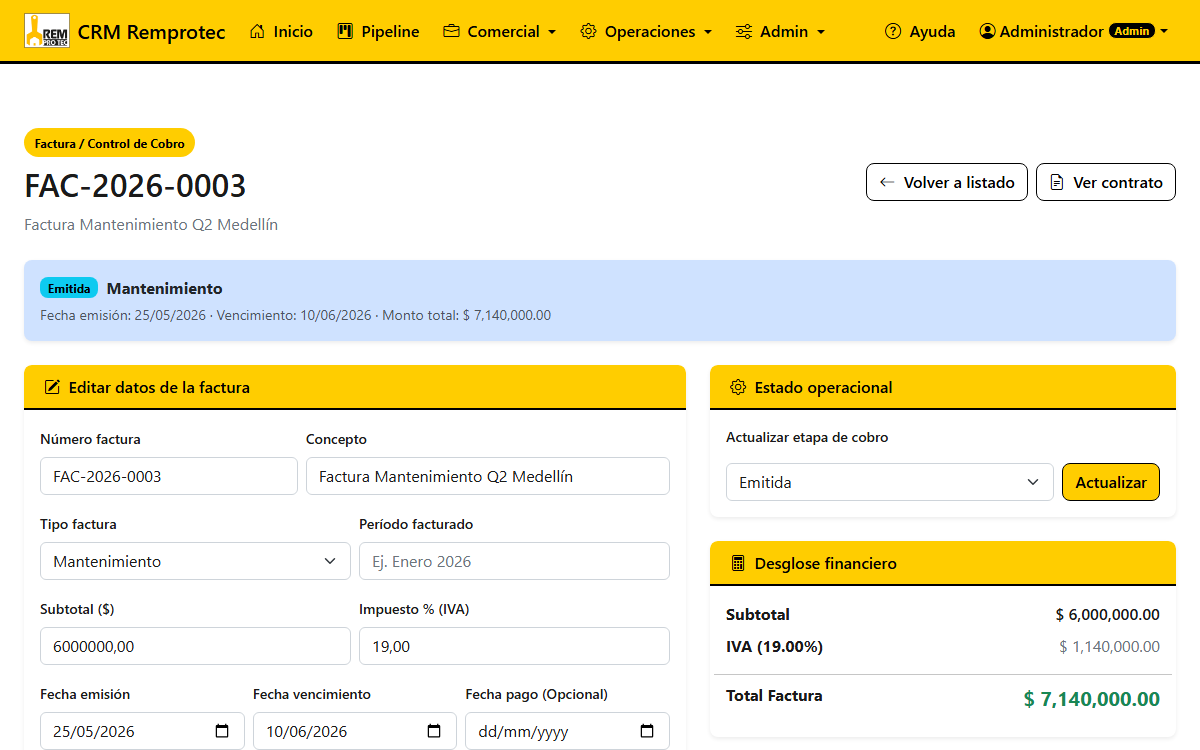This screenshot has height=750, width=1200.
Task: Click the Total Factura amount $ 7,140,000.00
Action: click(x=1092, y=699)
